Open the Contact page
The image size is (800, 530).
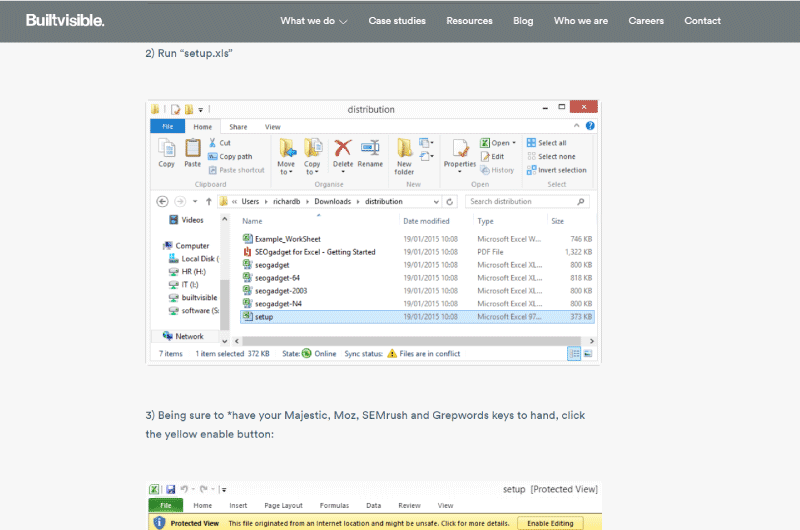point(703,21)
